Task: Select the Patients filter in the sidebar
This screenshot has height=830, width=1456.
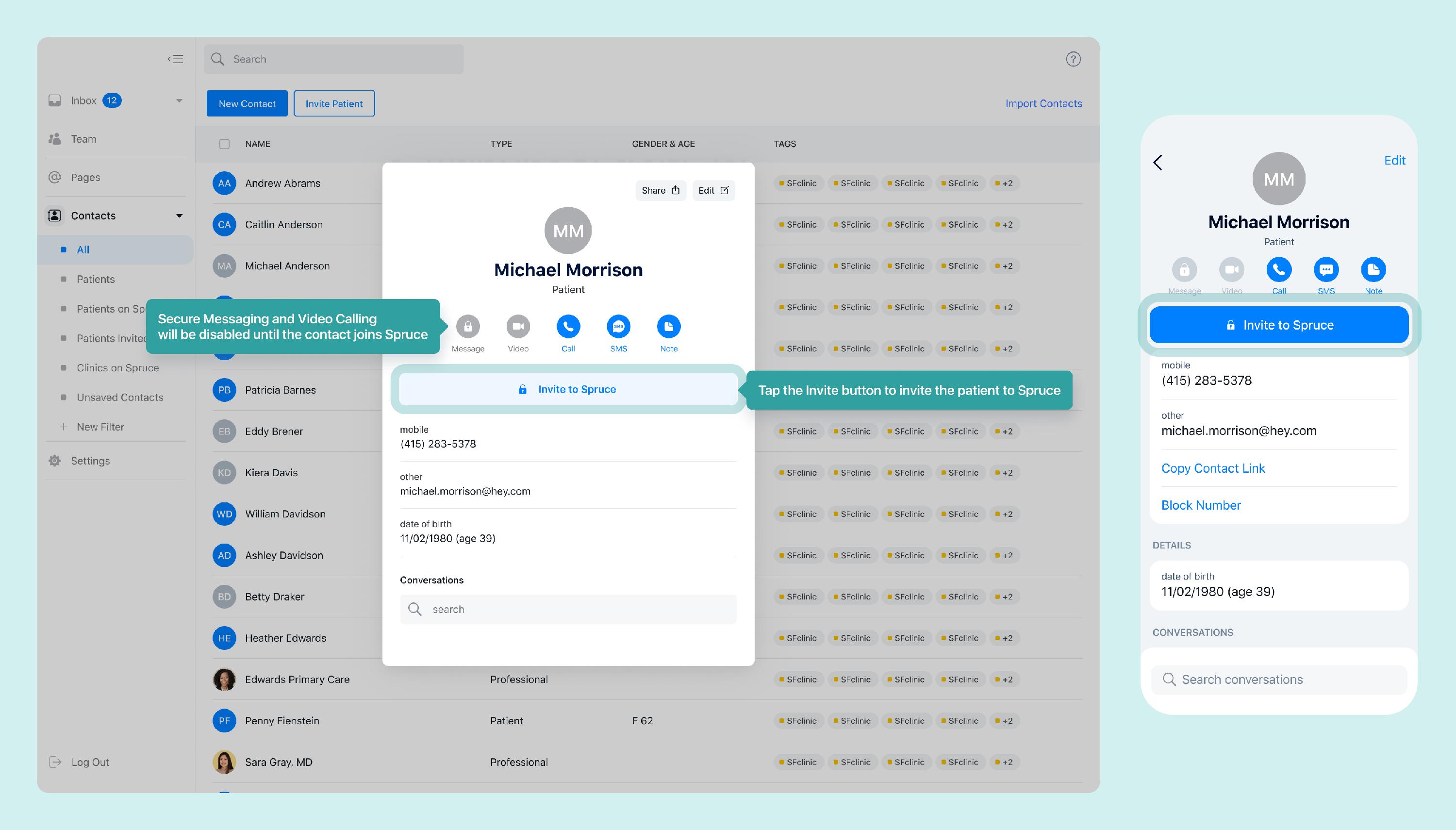Action: tap(96, 279)
